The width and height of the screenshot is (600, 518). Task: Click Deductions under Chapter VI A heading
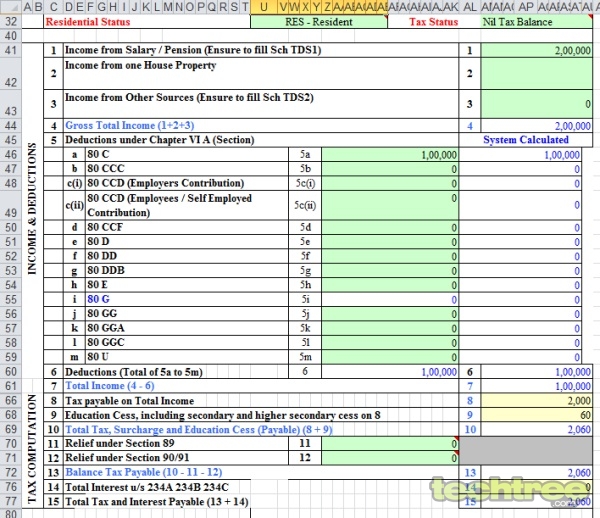(x=160, y=140)
